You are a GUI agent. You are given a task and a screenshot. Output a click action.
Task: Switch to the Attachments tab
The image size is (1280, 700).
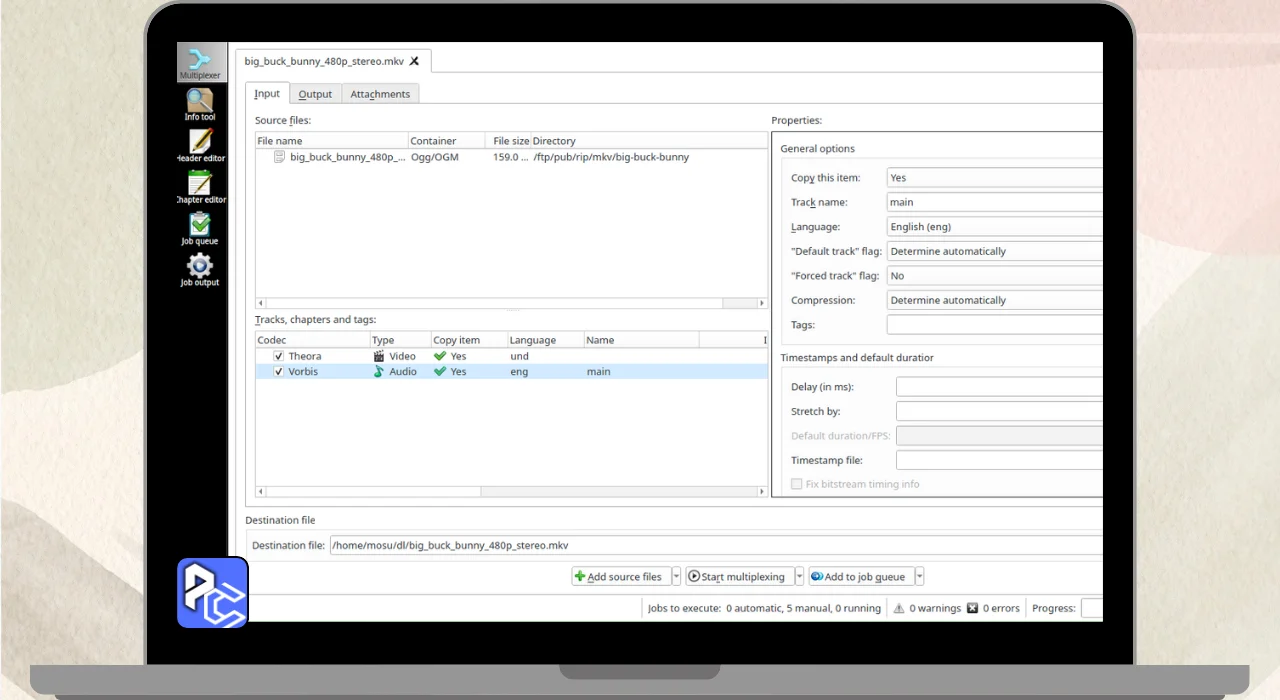(380, 94)
